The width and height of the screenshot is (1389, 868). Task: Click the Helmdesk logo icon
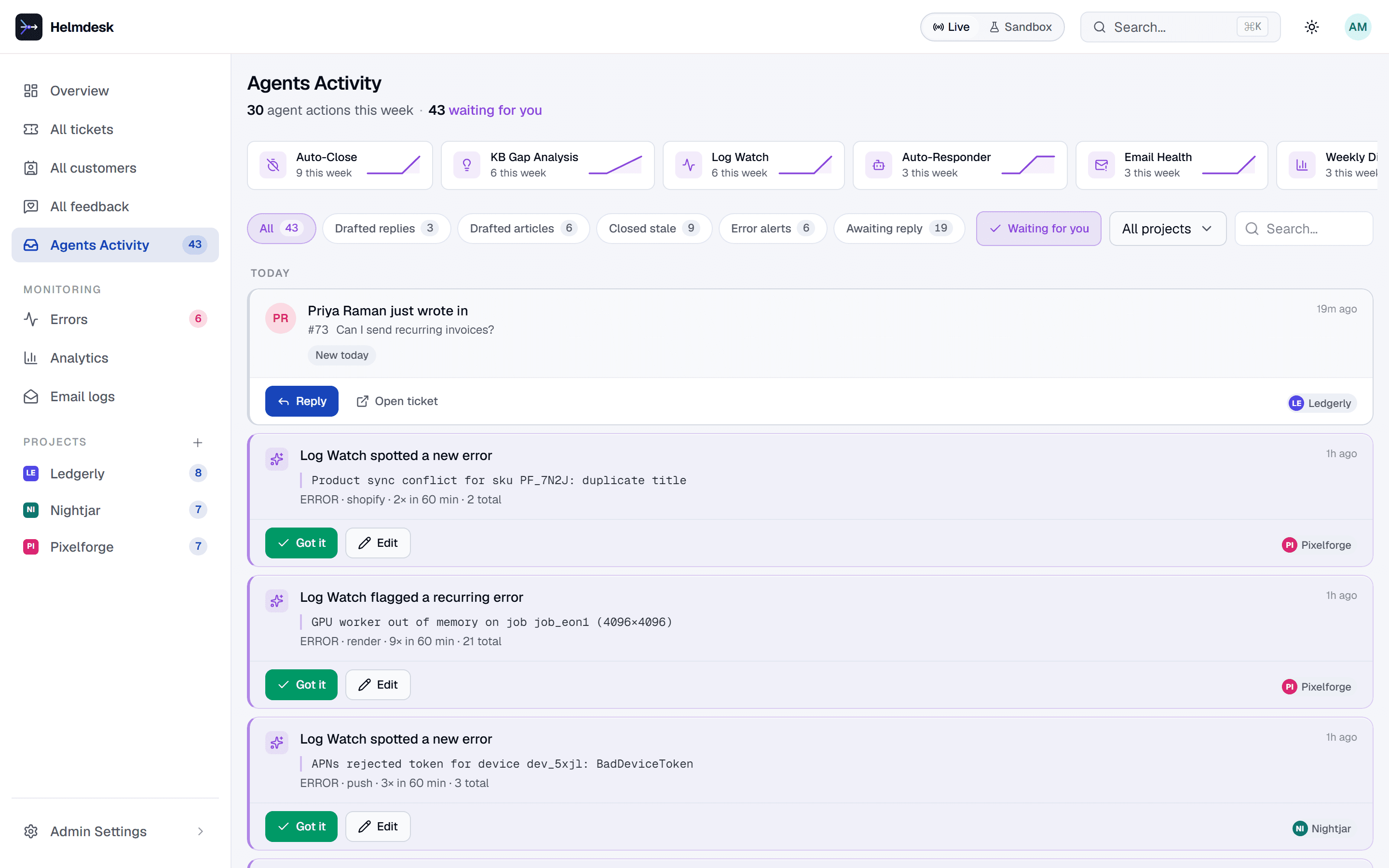pyautogui.click(x=29, y=27)
